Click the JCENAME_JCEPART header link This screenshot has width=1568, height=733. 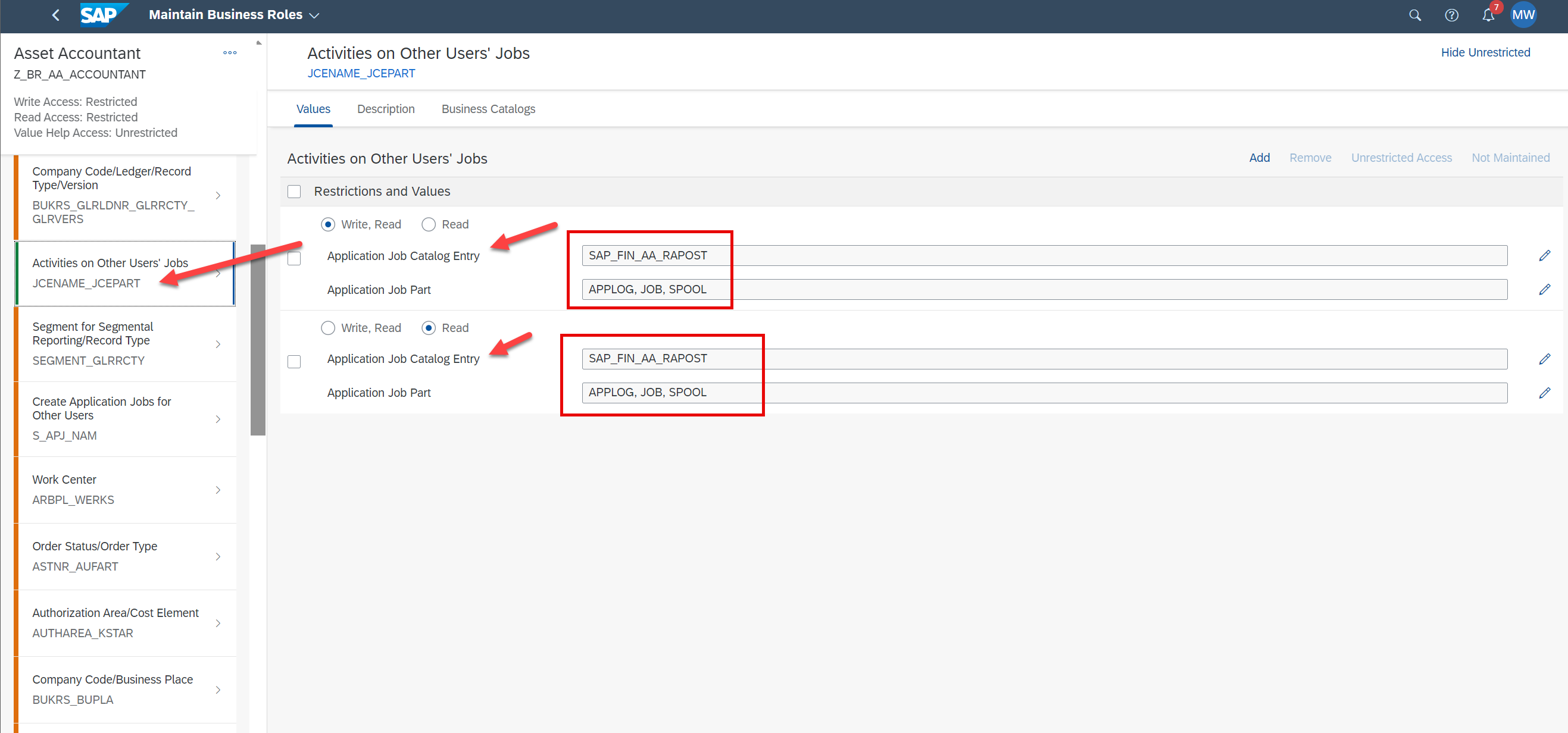point(361,74)
